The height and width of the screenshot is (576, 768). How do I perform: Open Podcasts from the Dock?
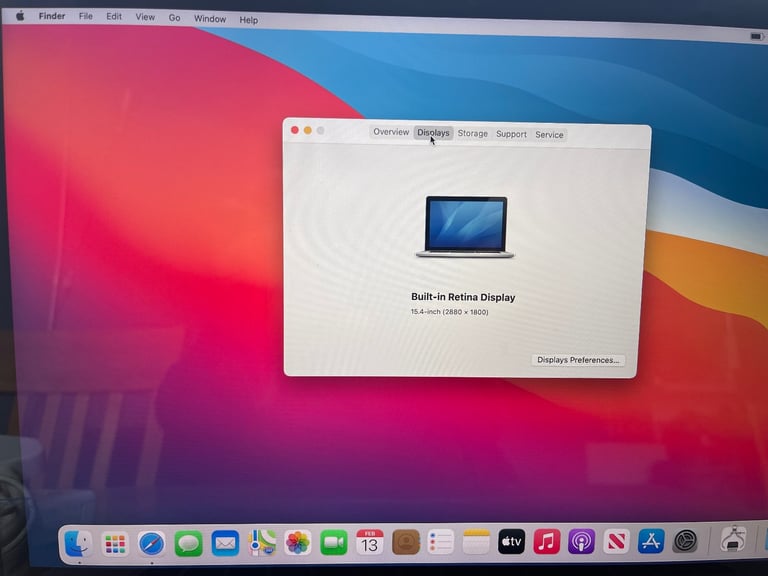pos(581,541)
